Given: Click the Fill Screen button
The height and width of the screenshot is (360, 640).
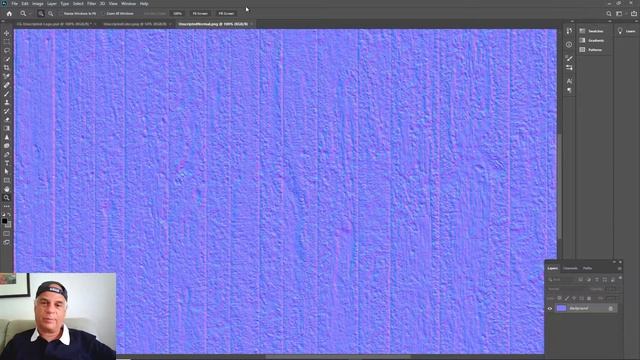Looking at the screenshot, I should [226, 13].
